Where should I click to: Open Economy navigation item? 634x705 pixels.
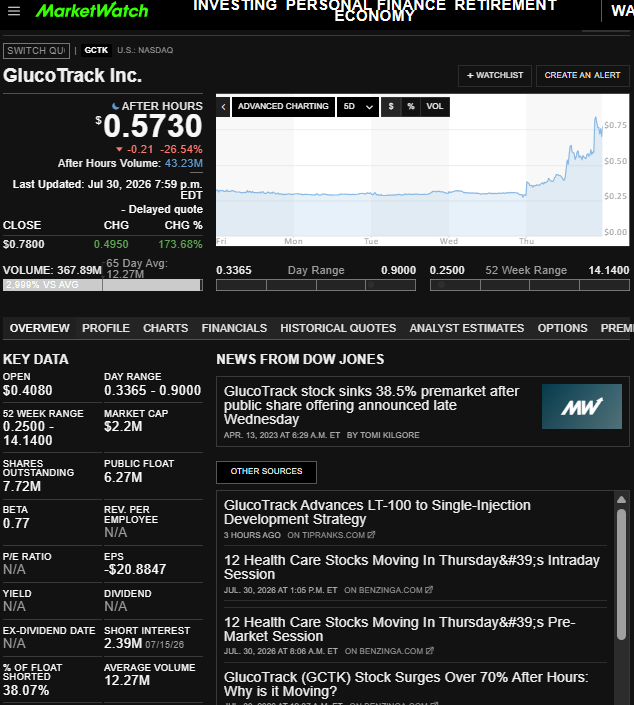374,16
